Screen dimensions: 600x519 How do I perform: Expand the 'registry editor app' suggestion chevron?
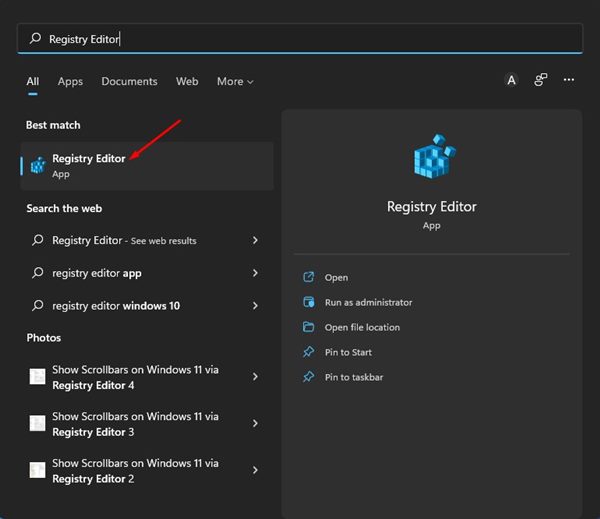click(x=256, y=273)
